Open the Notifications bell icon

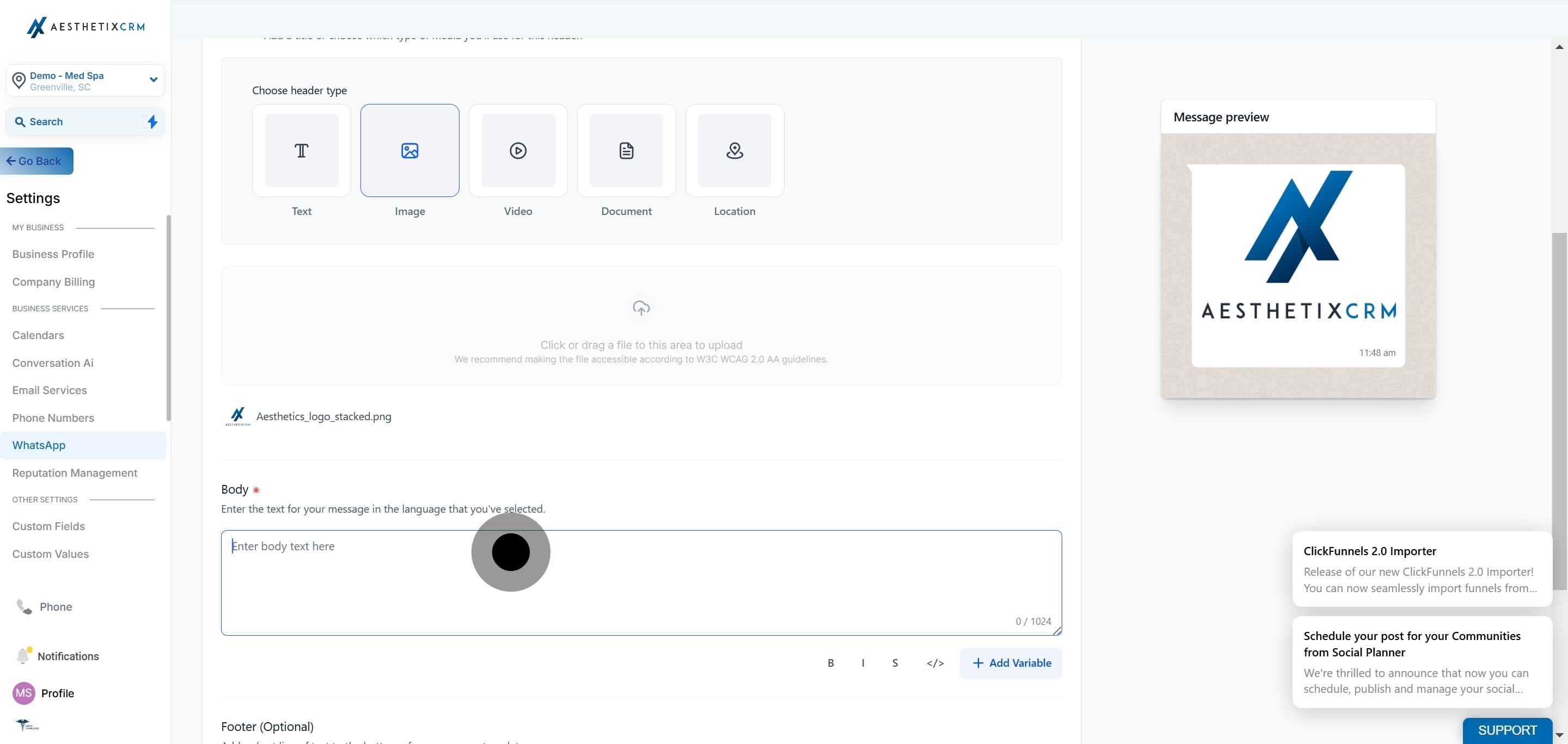tap(23, 655)
